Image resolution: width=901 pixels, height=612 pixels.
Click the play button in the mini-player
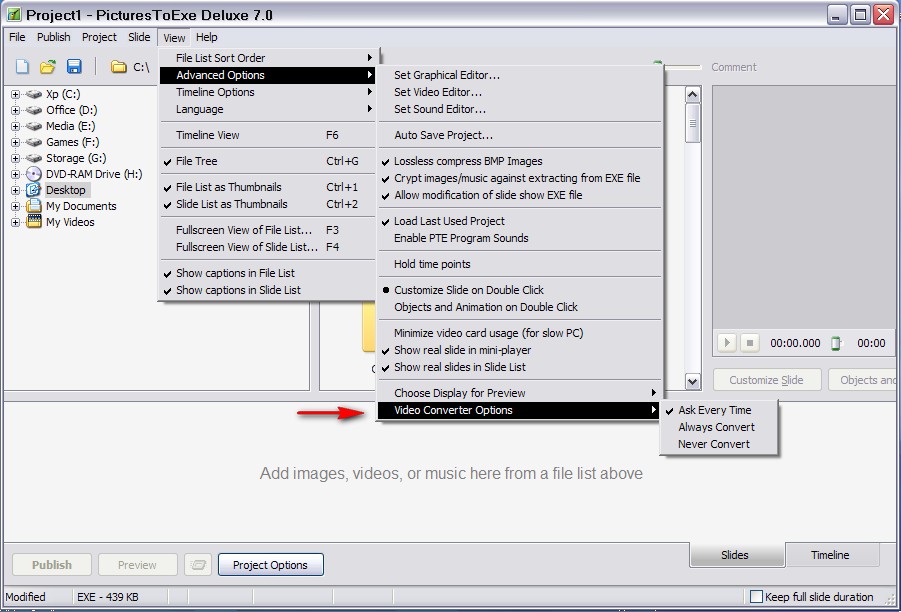coord(727,343)
